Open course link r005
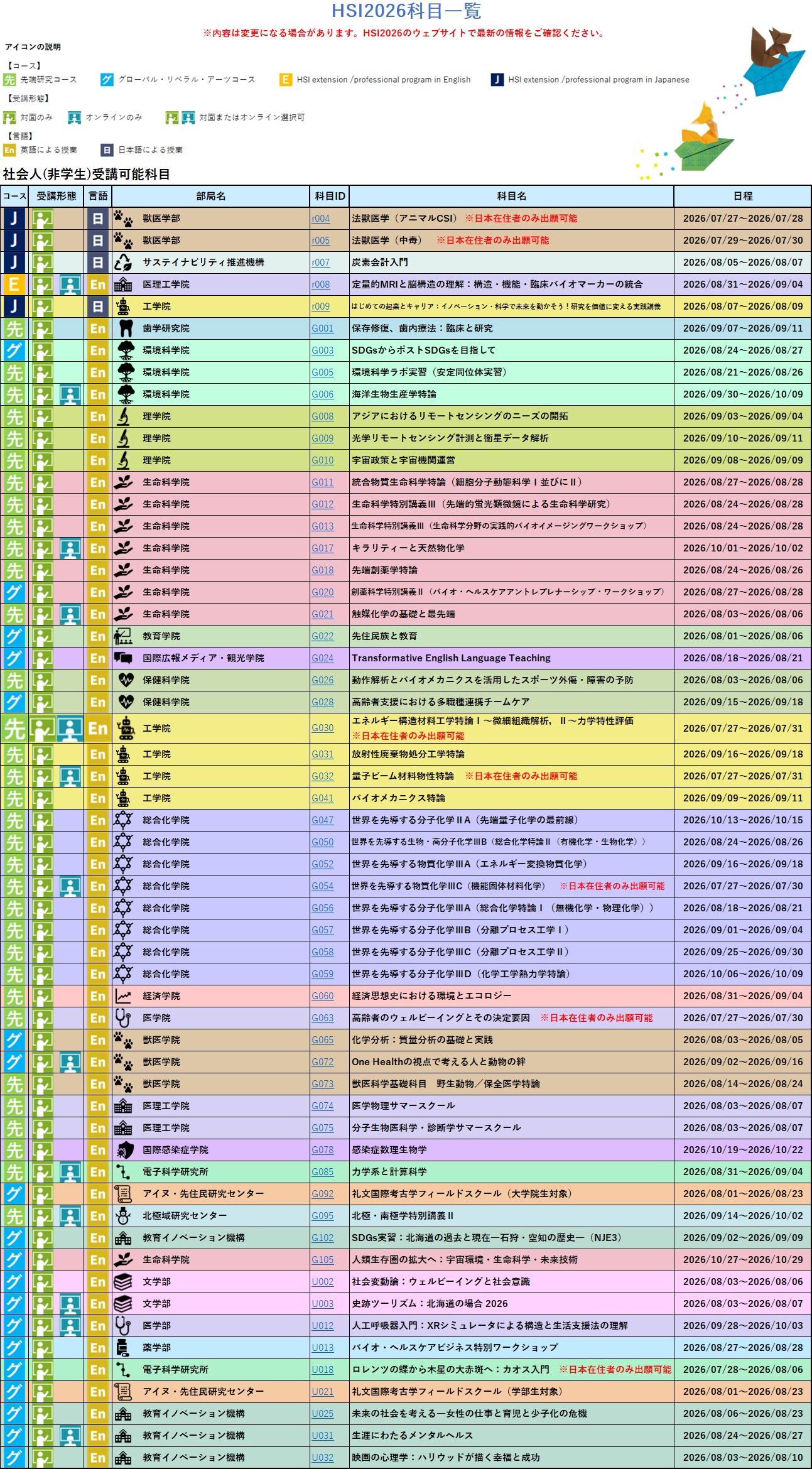 (321, 241)
